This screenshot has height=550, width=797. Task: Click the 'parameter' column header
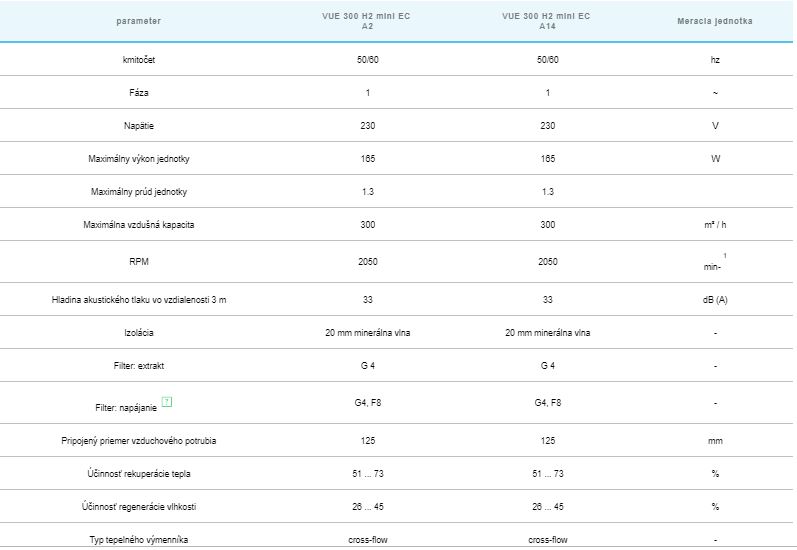pyautogui.click(x=138, y=21)
